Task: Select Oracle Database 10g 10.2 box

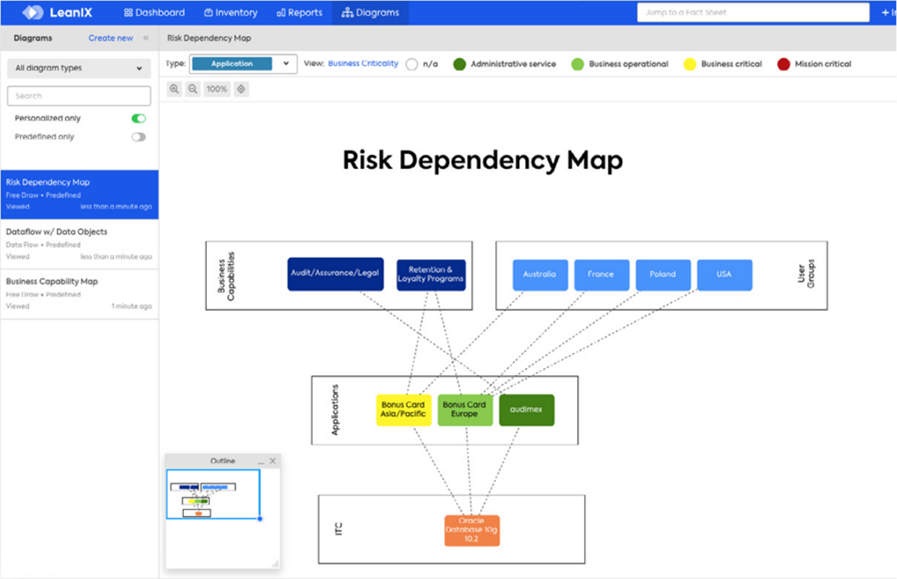Action: (471, 530)
